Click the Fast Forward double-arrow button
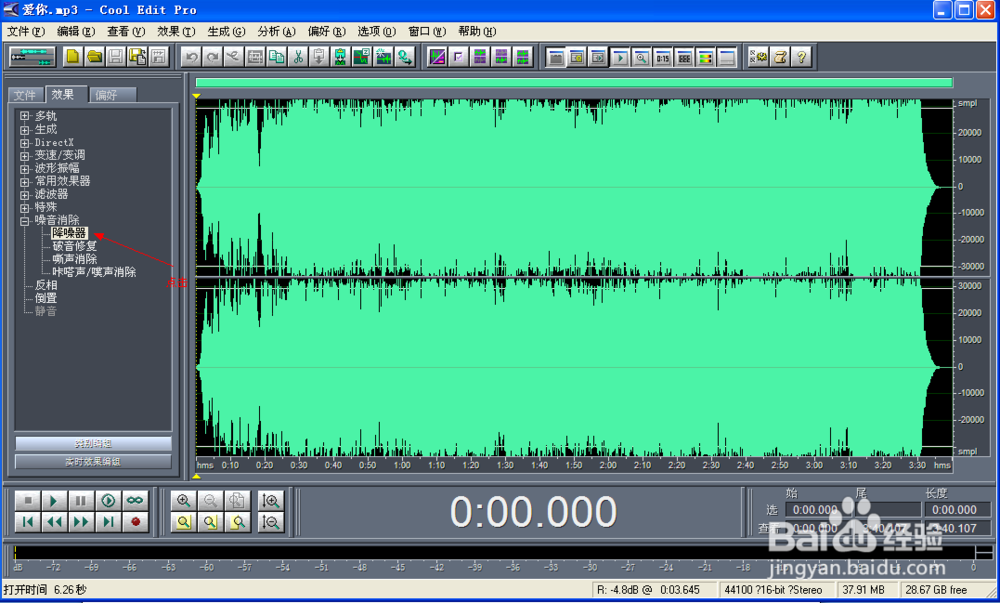Image resolution: width=1000 pixels, height=603 pixels. click(81, 522)
